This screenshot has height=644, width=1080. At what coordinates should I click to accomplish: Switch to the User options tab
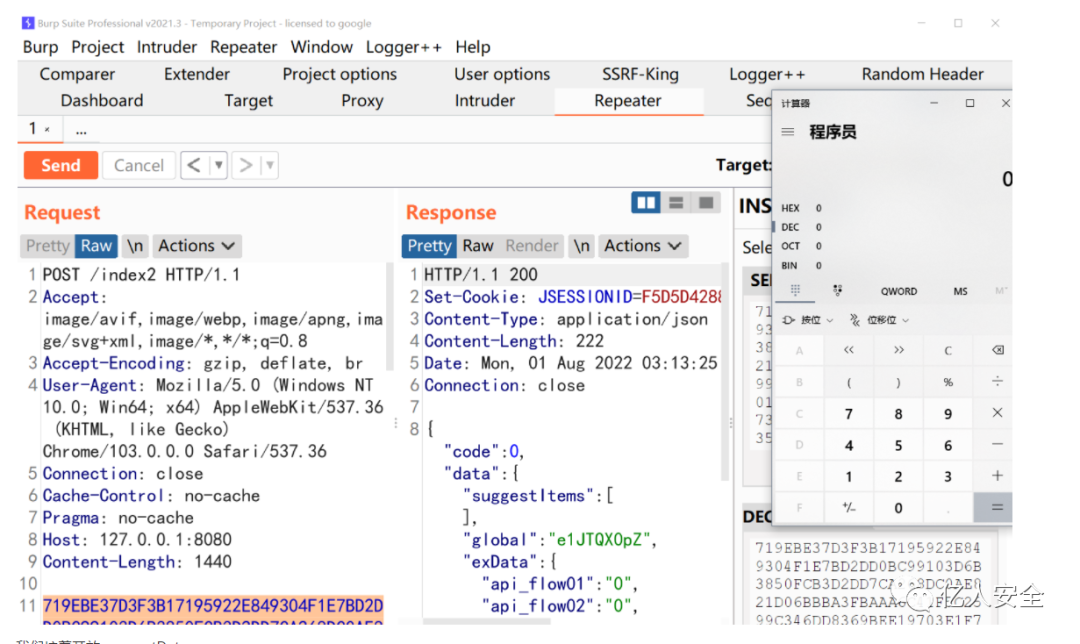[501, 74]
